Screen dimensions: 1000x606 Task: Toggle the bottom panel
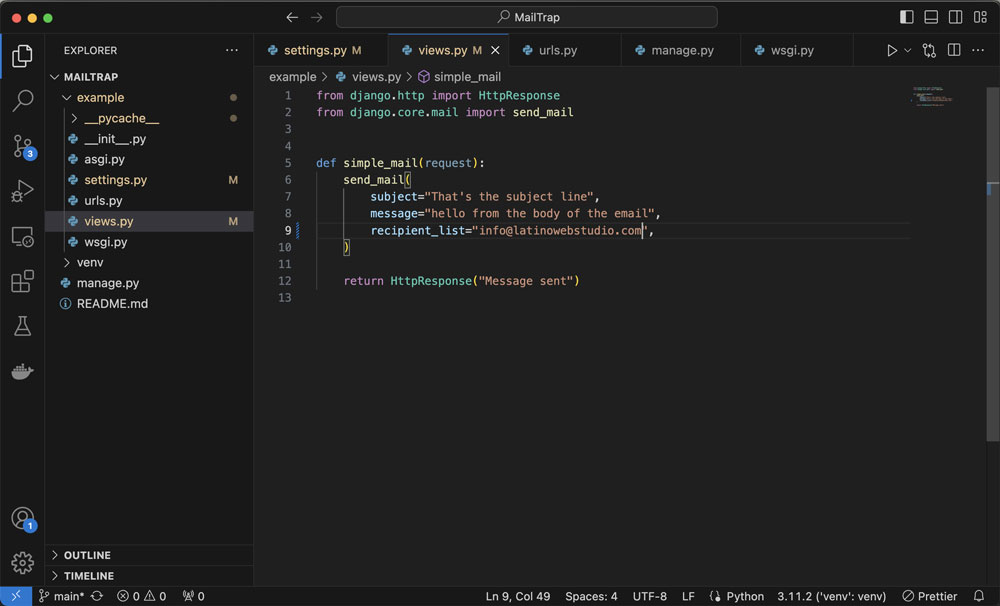(931, 17)
